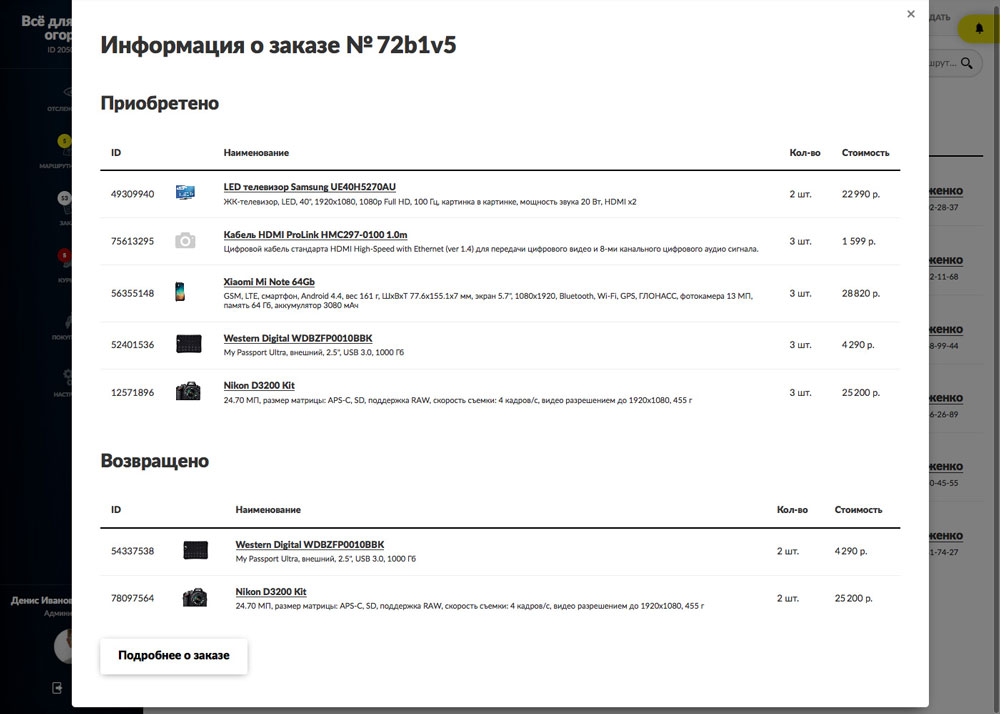Image resolution: width=1000 pixels, height=714 pixels.
Task: Open Кабель HDMI ProLink HMC297-0100 link
Action: 315,235
